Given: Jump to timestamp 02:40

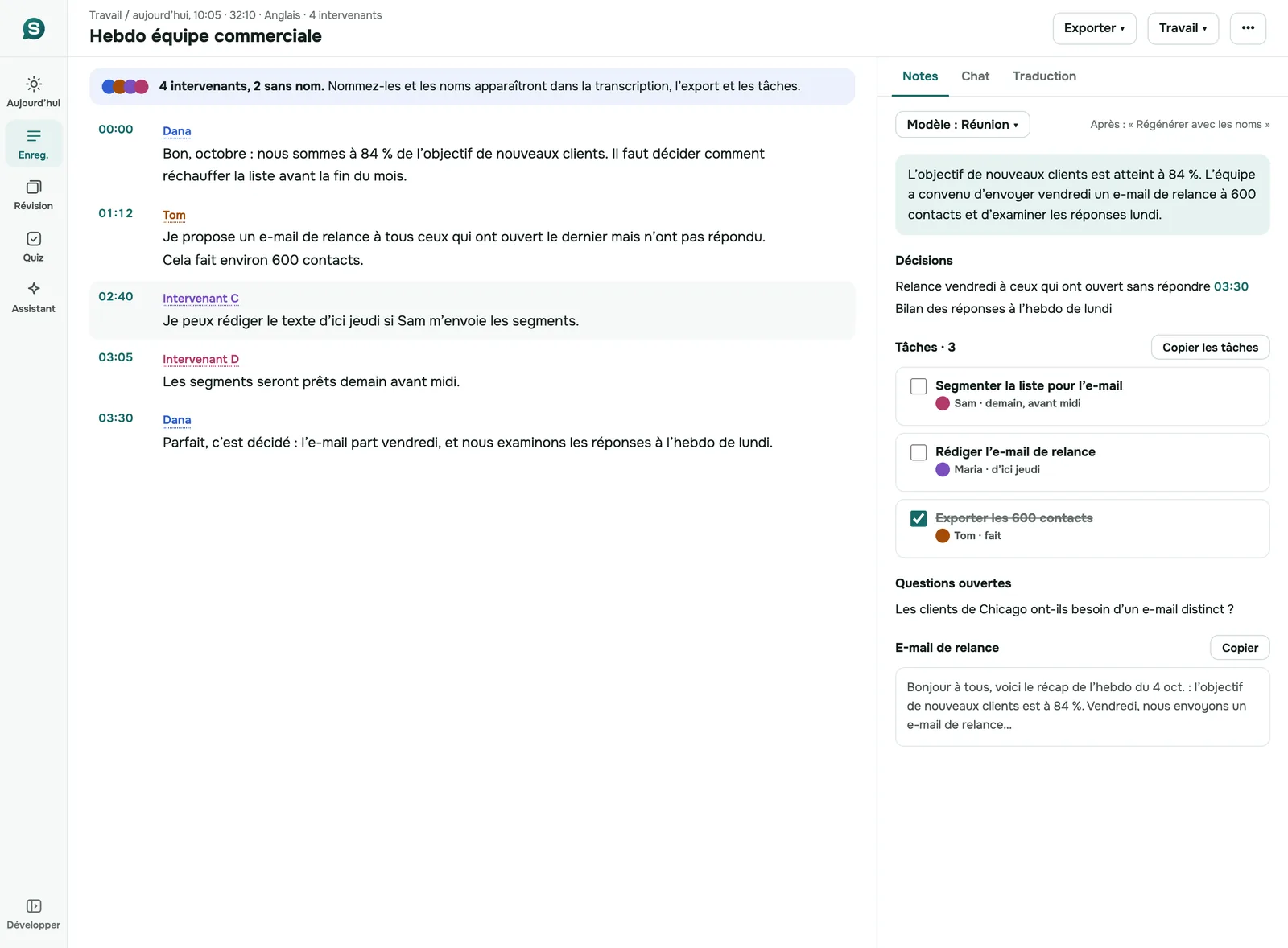Looking at the screenshot, I should 116,297.
